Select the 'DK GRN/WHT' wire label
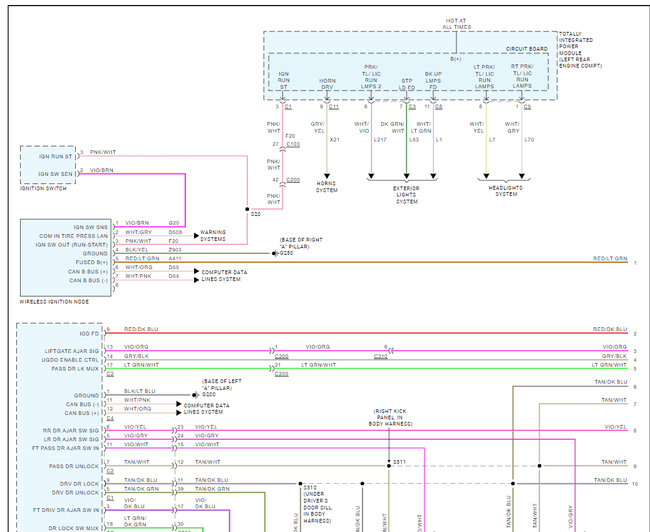The image size is (650, 532). point(393,127)
